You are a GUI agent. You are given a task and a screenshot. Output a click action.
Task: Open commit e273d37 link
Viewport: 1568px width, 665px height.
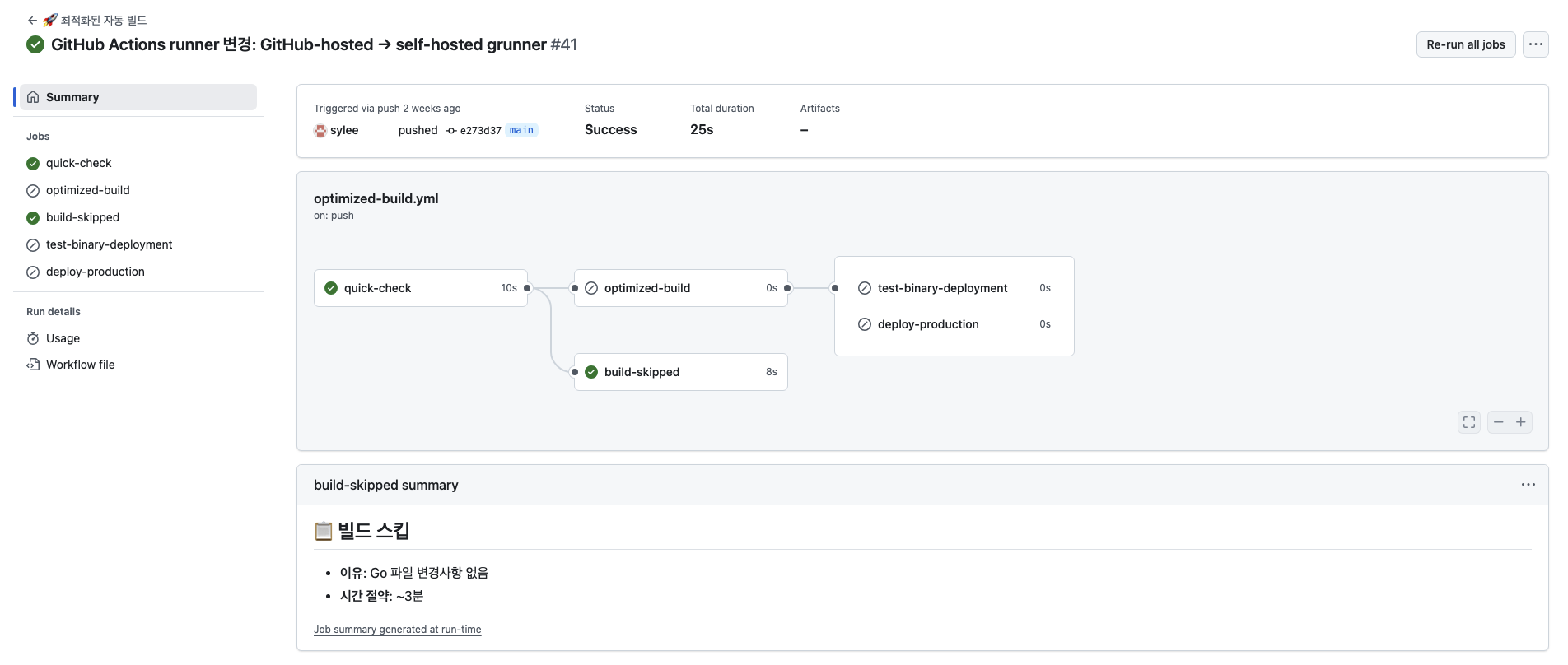480,131
